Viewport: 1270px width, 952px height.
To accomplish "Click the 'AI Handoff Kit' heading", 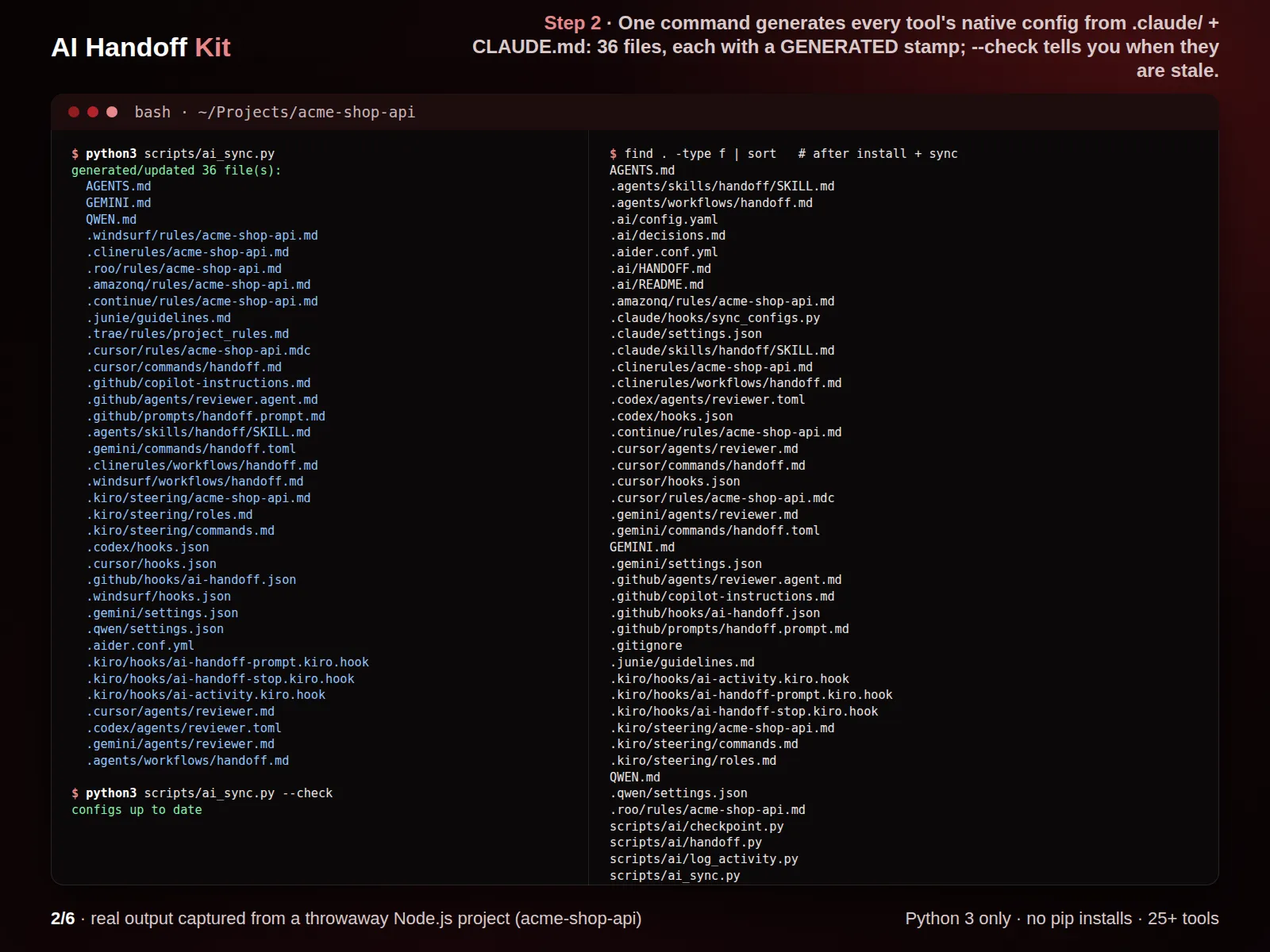I will [x=140, y=48].
